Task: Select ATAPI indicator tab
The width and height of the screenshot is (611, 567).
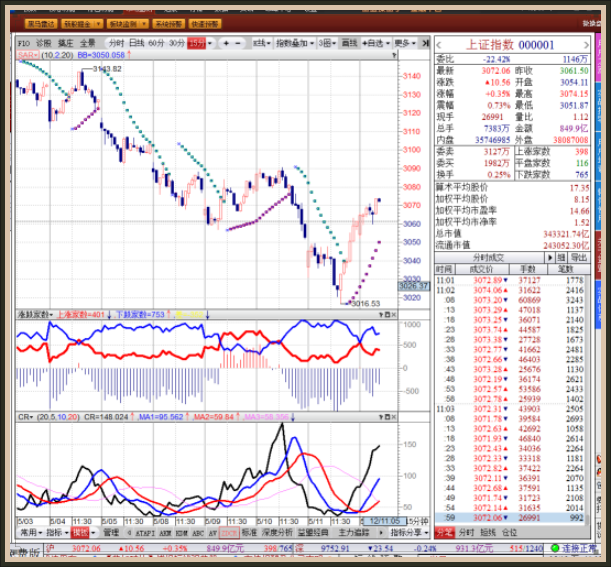Action: point(145,533)
